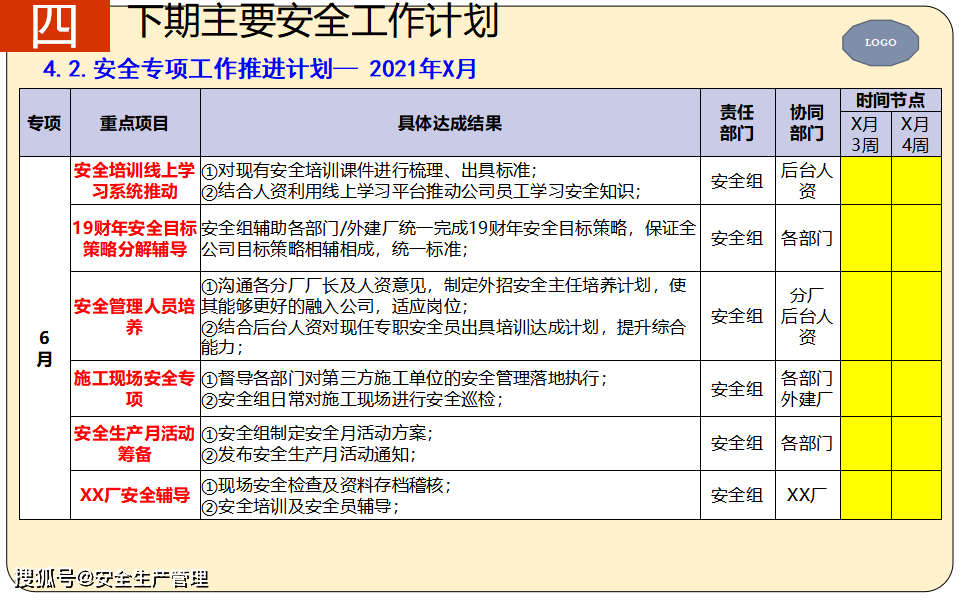Click the subtitle 4.2.安全专项工作推进计划
This screenshot has width=960, height=600.
(x=260, y=69)
